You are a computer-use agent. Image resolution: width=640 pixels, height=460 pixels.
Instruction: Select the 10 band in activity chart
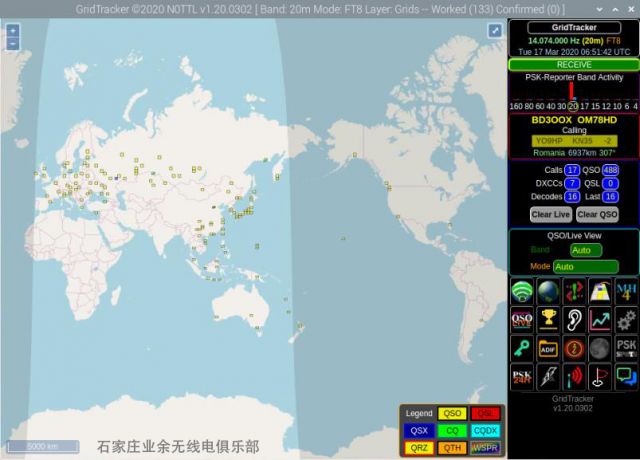coord(617,106)
